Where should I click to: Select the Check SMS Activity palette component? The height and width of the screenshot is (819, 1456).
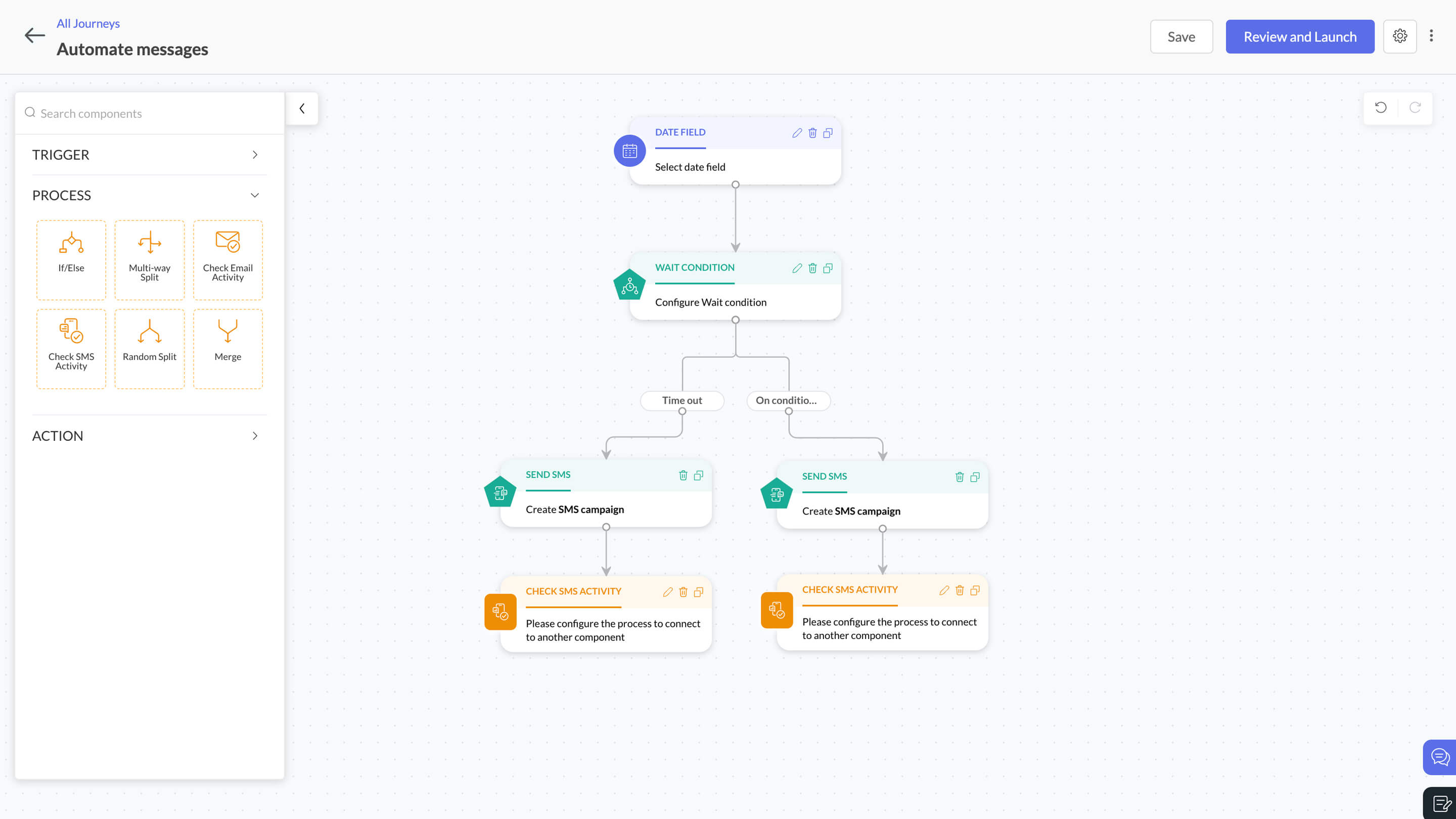point(71,349)
